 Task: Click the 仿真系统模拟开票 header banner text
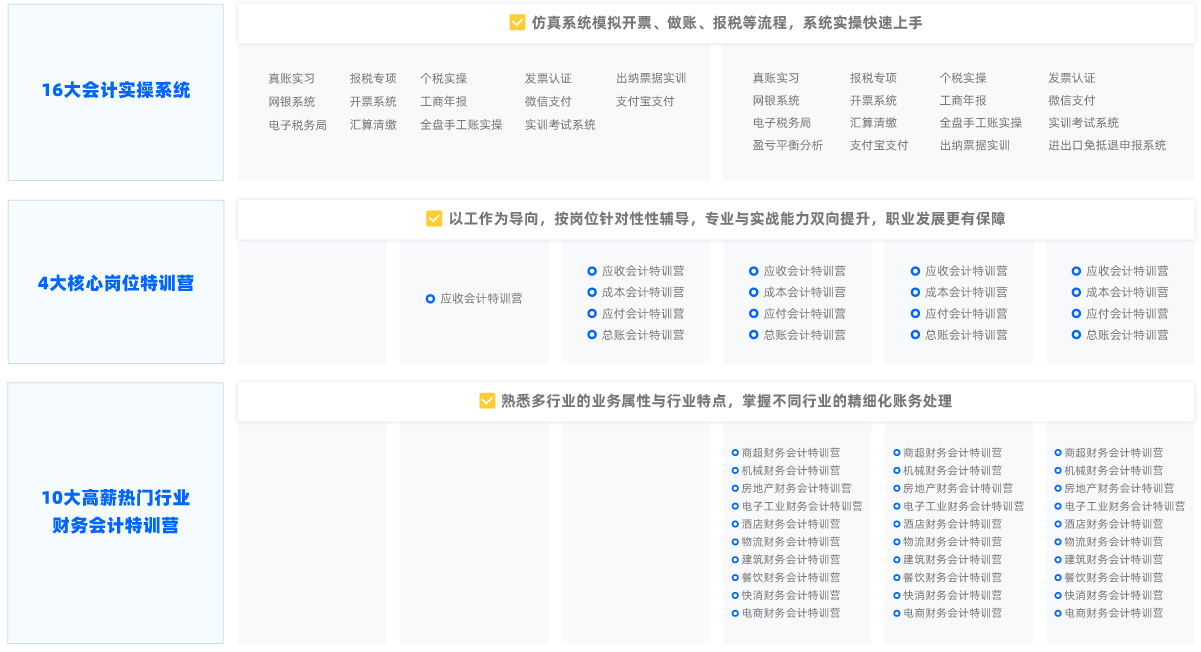tap(727, 23)
